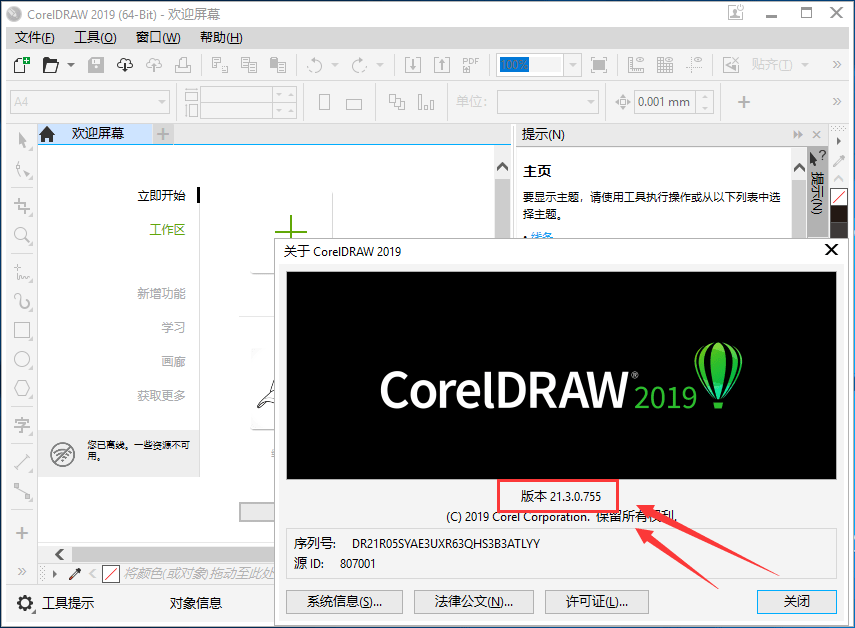Click the 关闭 button in About dialog

(x=797, y=602)
